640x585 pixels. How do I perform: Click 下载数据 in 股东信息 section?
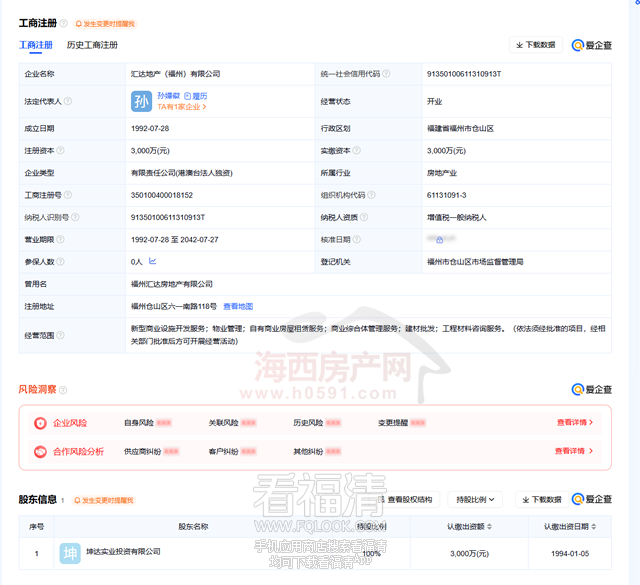coord(542,499)
